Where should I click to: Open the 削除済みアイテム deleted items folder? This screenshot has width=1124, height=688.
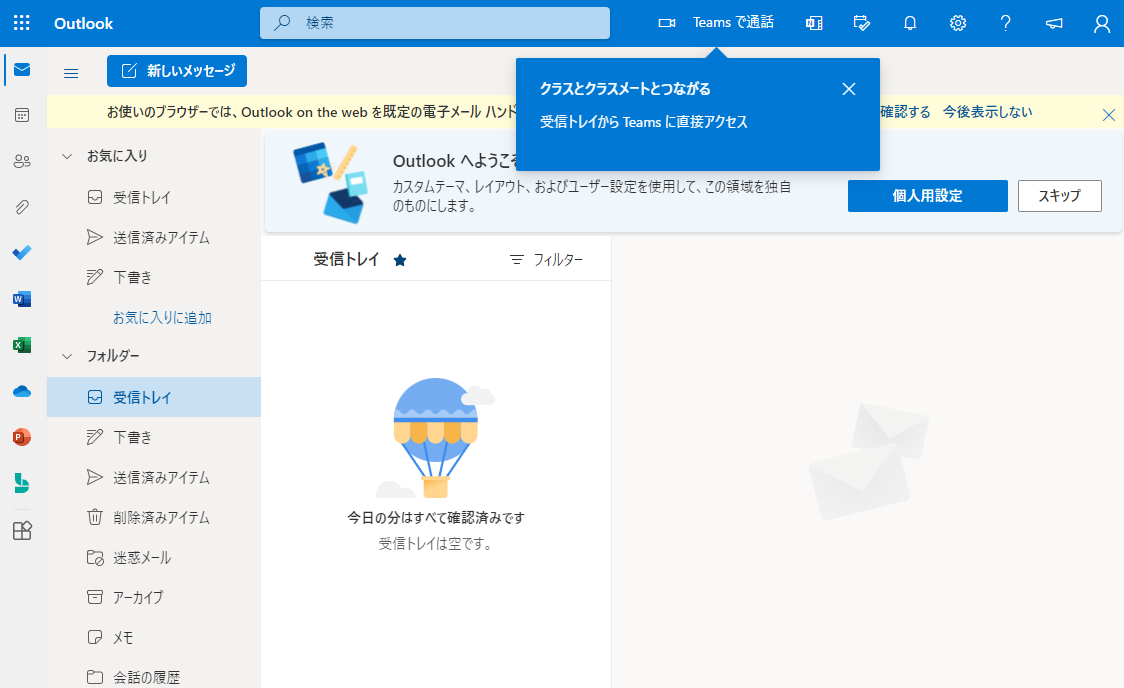point(154,517)
